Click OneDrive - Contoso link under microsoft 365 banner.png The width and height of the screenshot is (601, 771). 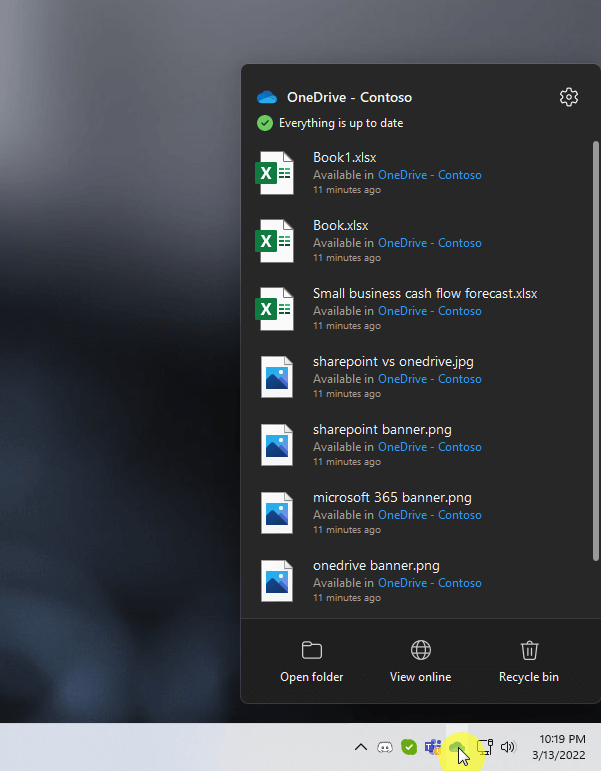point(430,515)
